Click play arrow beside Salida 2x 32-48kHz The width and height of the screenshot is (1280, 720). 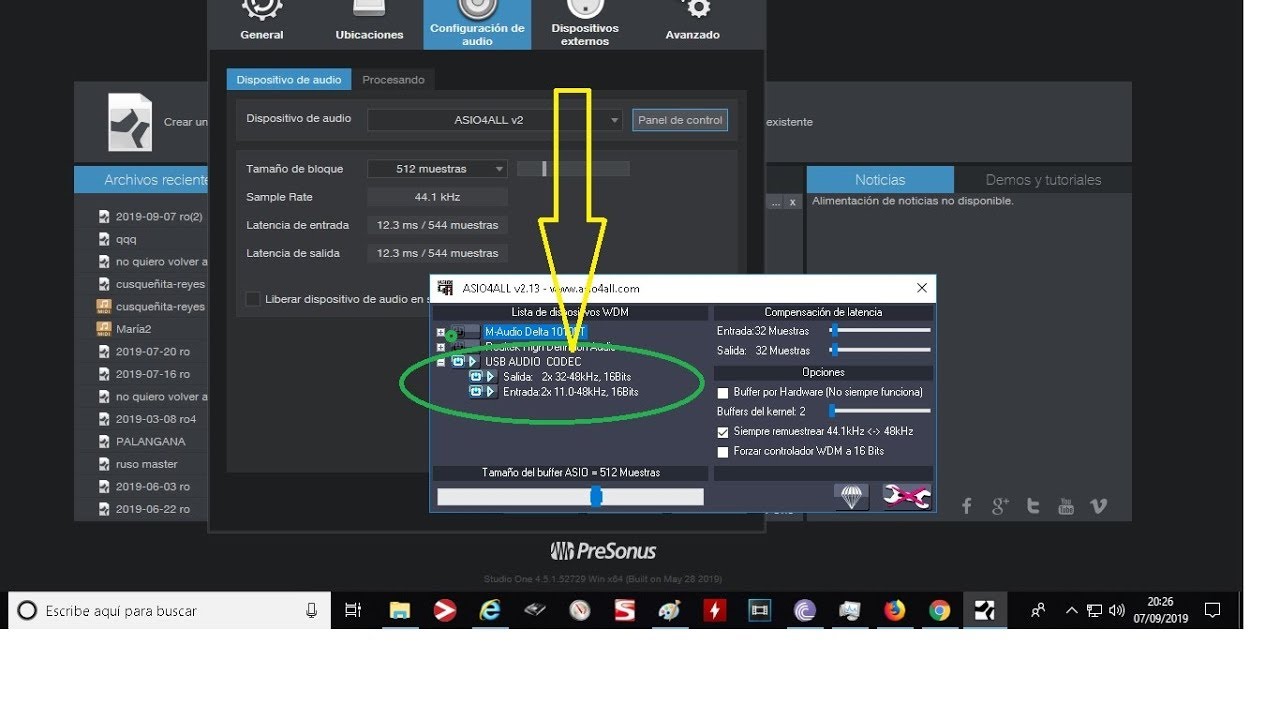click(491, 377)
